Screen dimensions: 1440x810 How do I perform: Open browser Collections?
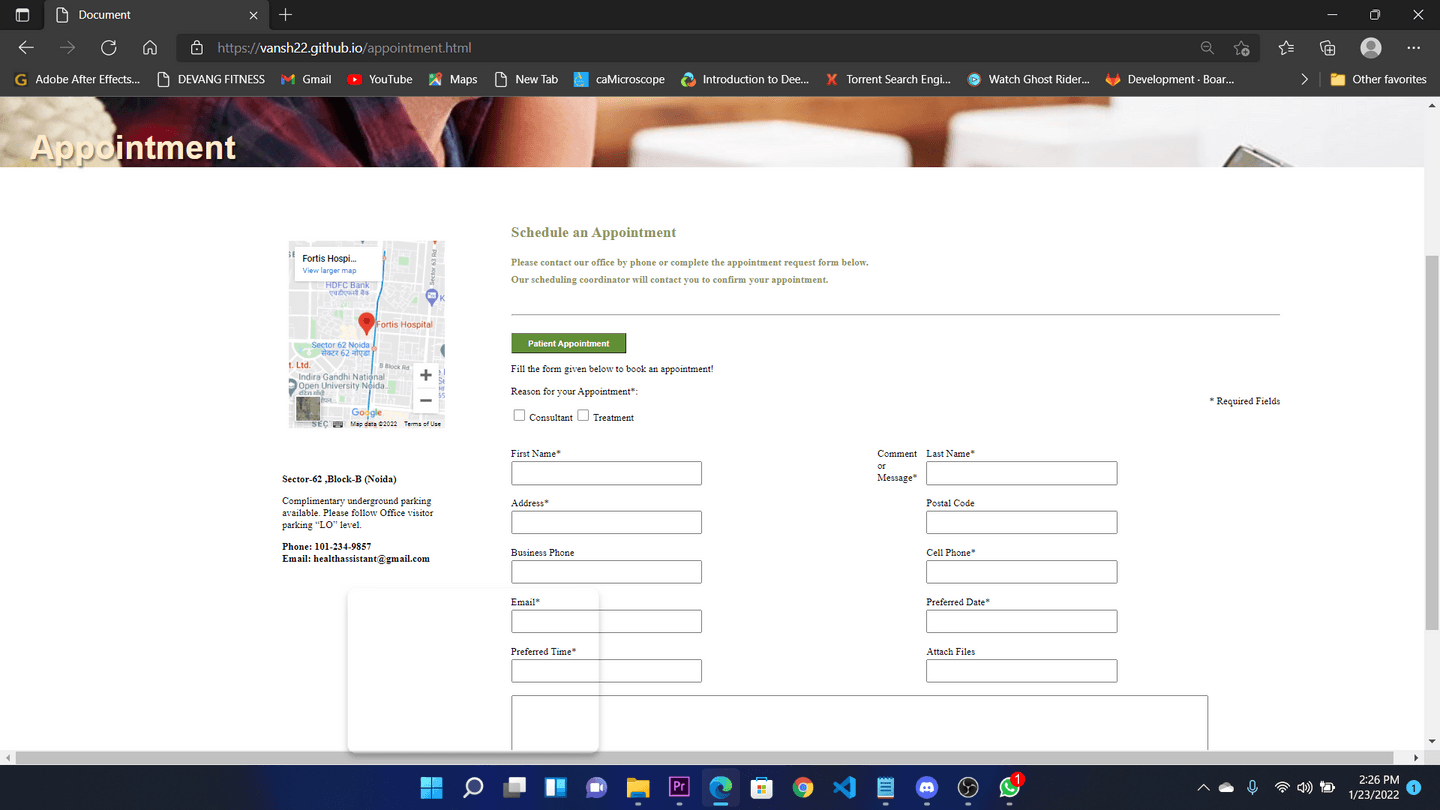coord(1328,47)
